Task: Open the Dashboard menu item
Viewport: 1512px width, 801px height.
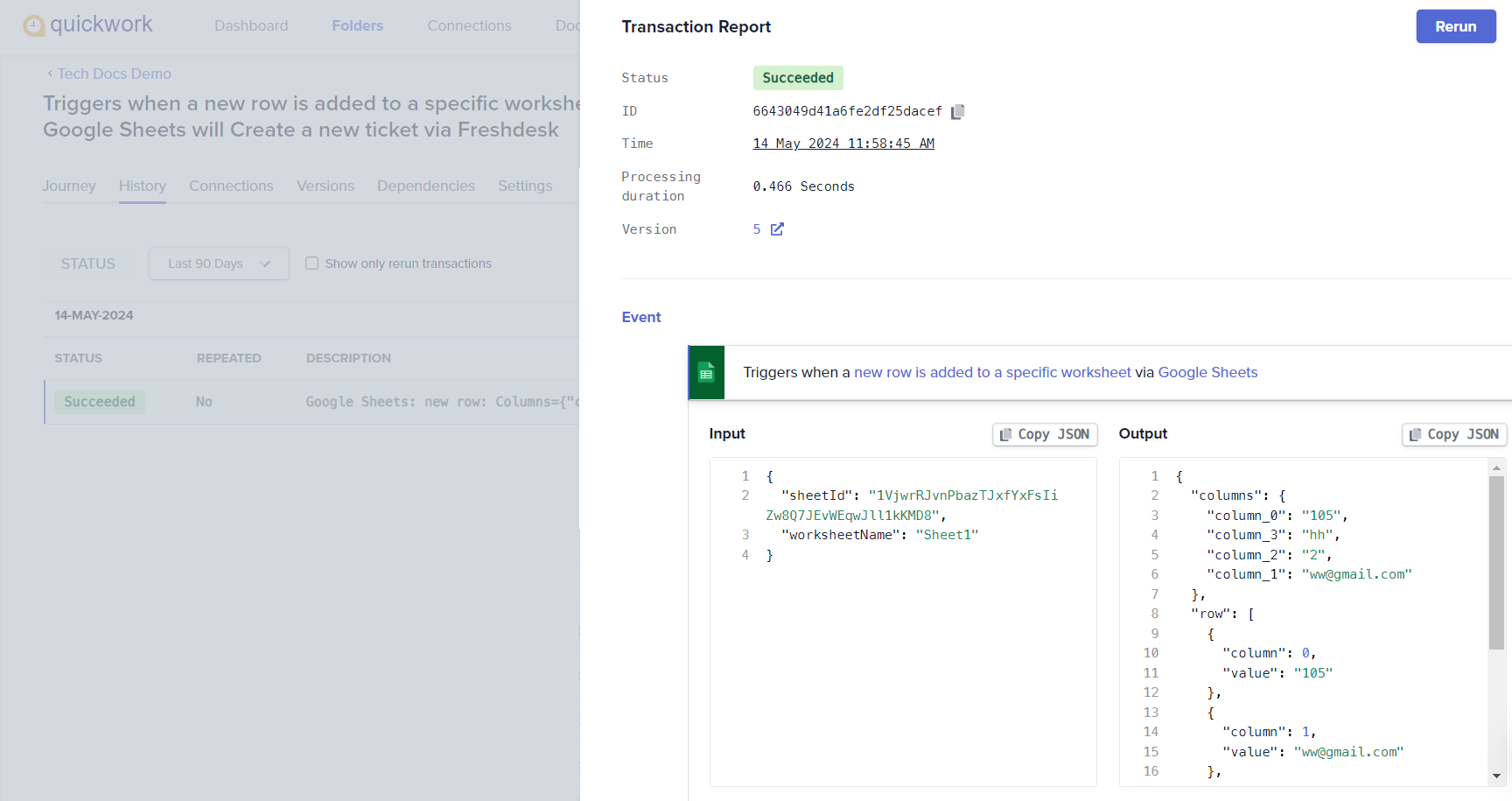Action: click(x=251, y=25)
